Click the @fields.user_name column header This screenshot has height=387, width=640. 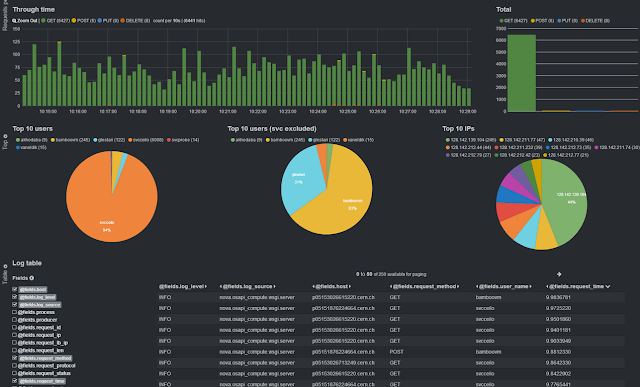point(503,287)
